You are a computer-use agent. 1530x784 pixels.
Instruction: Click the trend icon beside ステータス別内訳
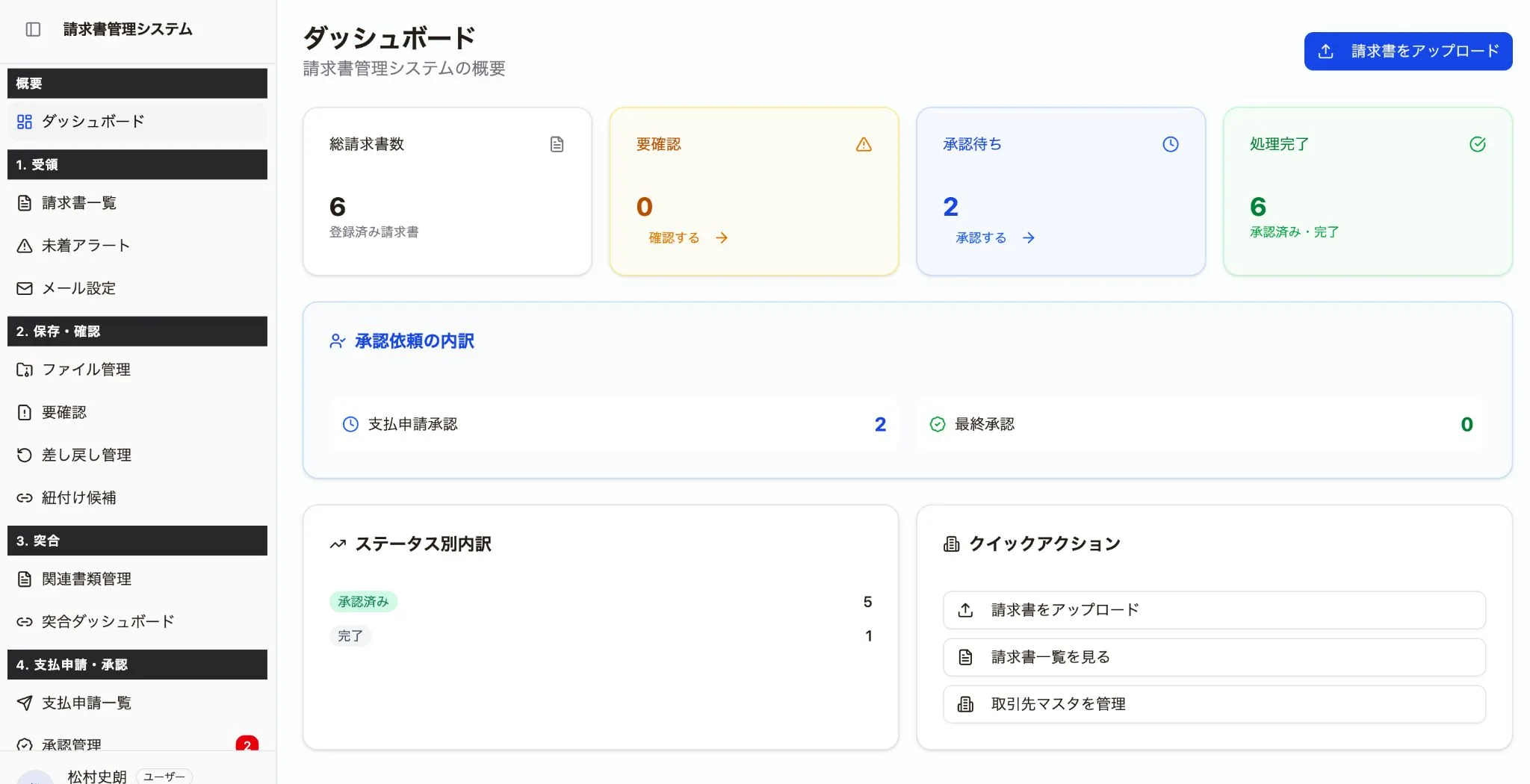point(338,544)
